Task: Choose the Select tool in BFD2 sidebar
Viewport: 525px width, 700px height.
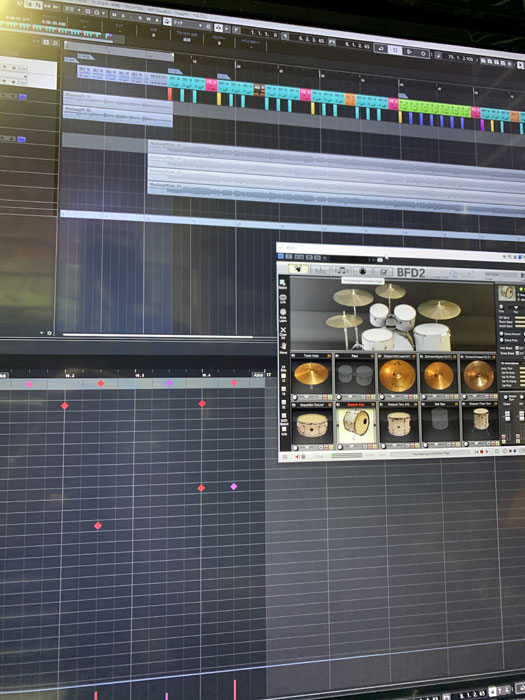Action: pos(283,284)
